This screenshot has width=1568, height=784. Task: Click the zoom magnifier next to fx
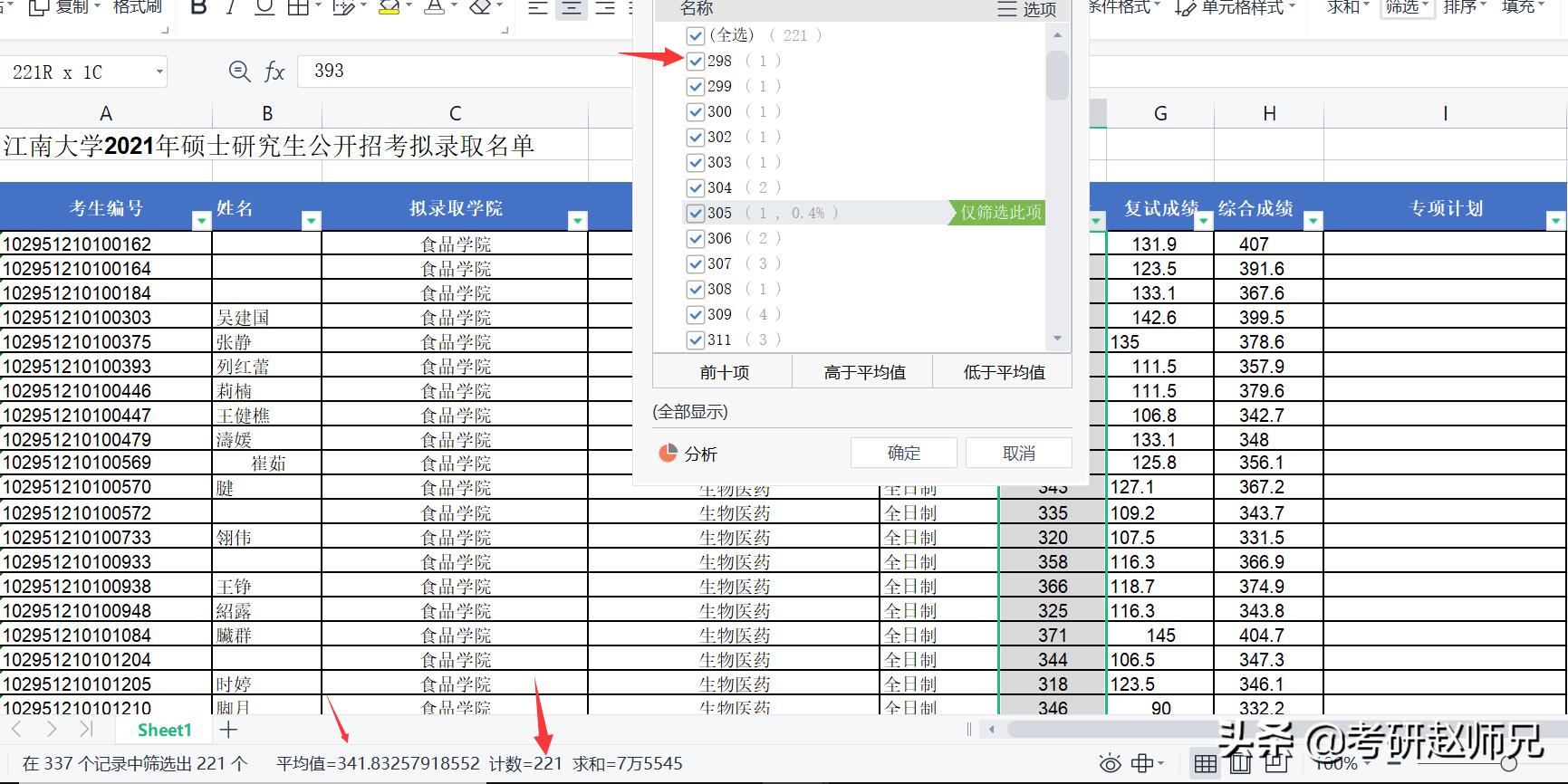click(x=239, y=71)
